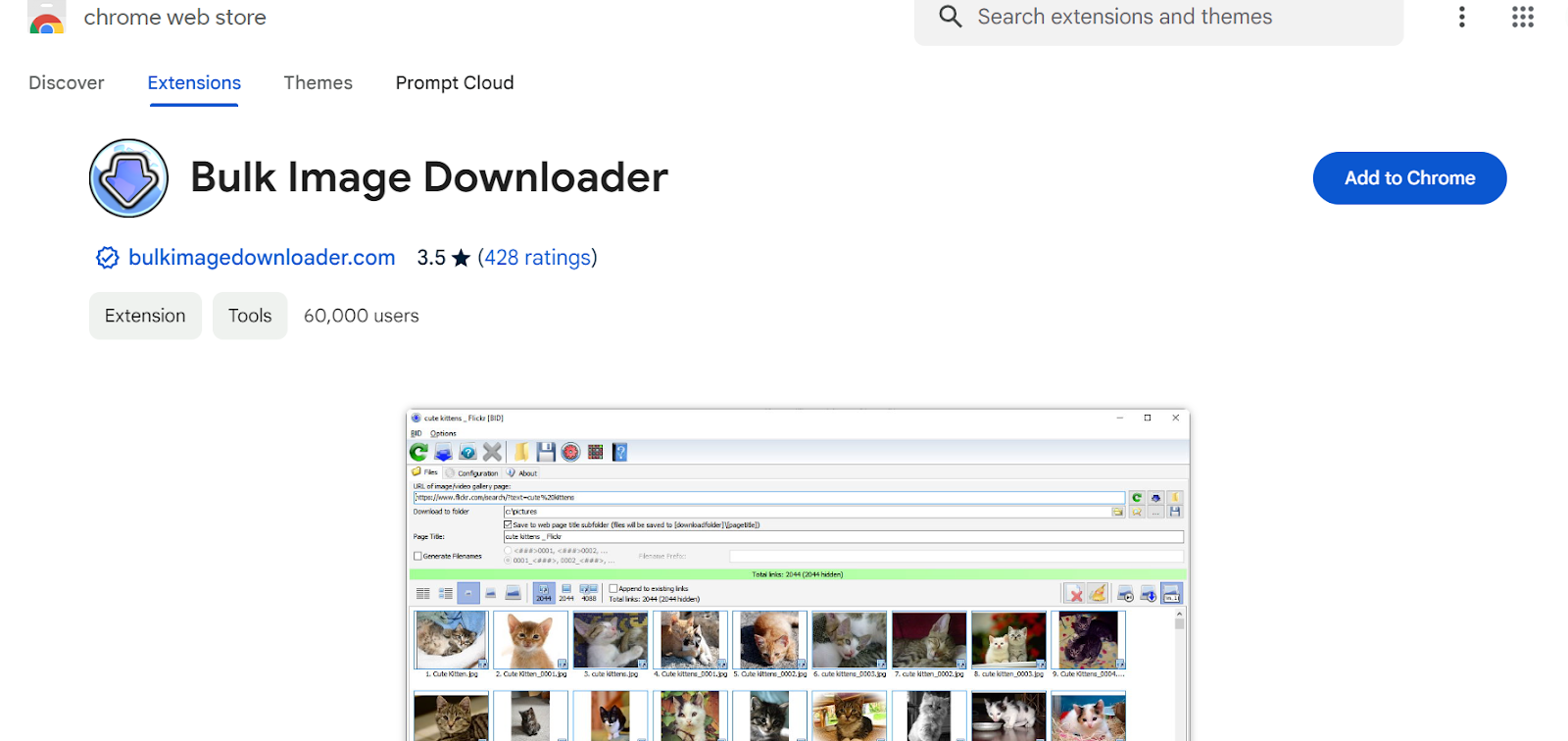Click the verified publisher badge icon
Screen dimensions: 1568x741
click(x=107, y=258)
